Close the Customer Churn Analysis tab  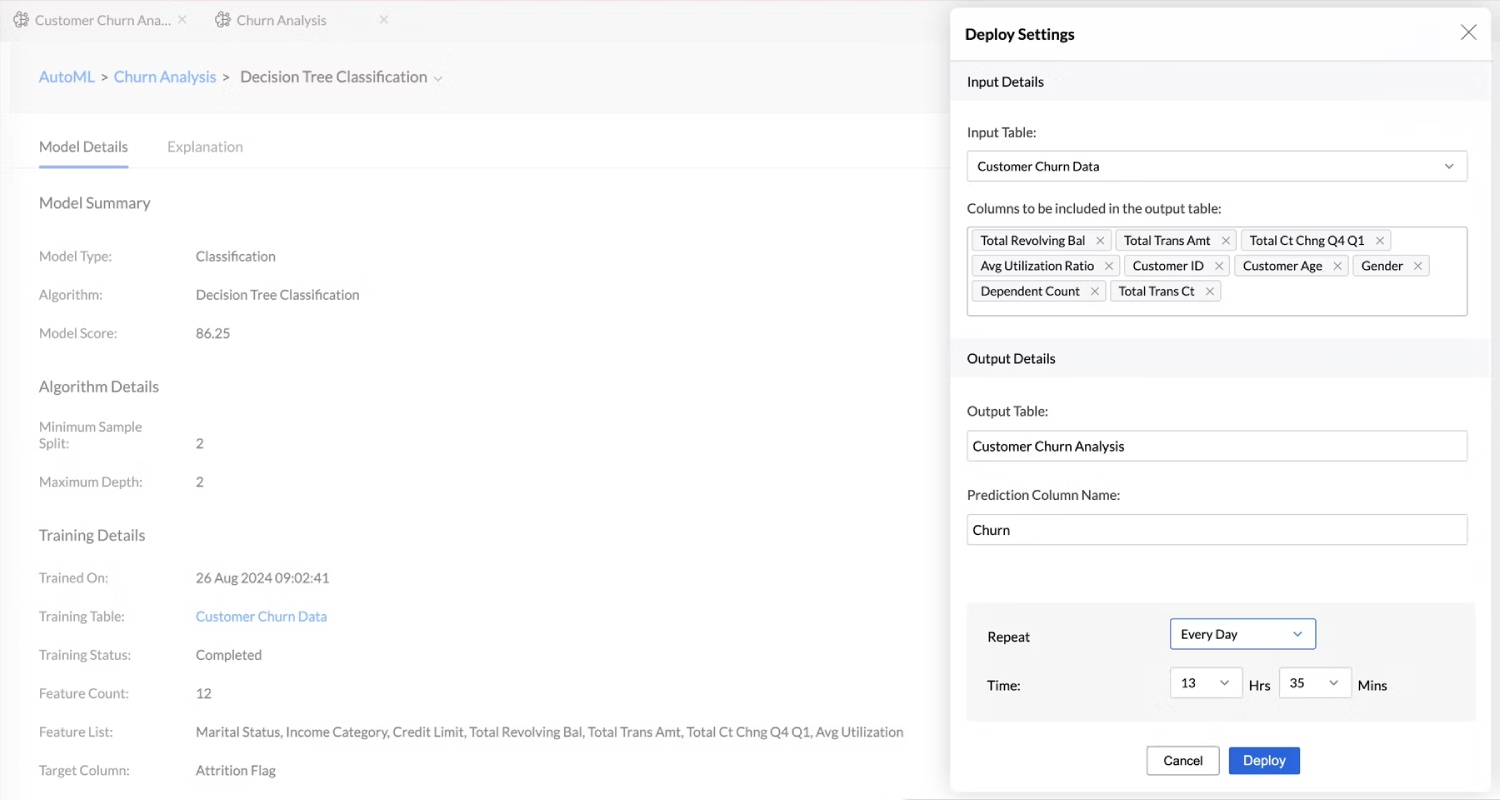coord(182,19)
